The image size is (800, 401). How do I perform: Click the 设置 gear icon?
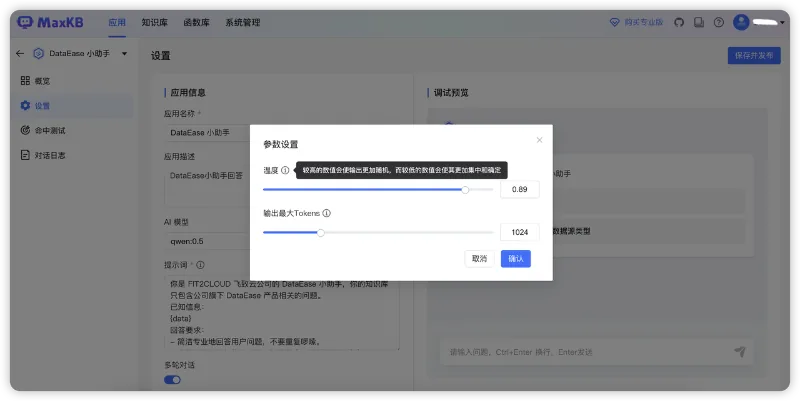(25, 105)
